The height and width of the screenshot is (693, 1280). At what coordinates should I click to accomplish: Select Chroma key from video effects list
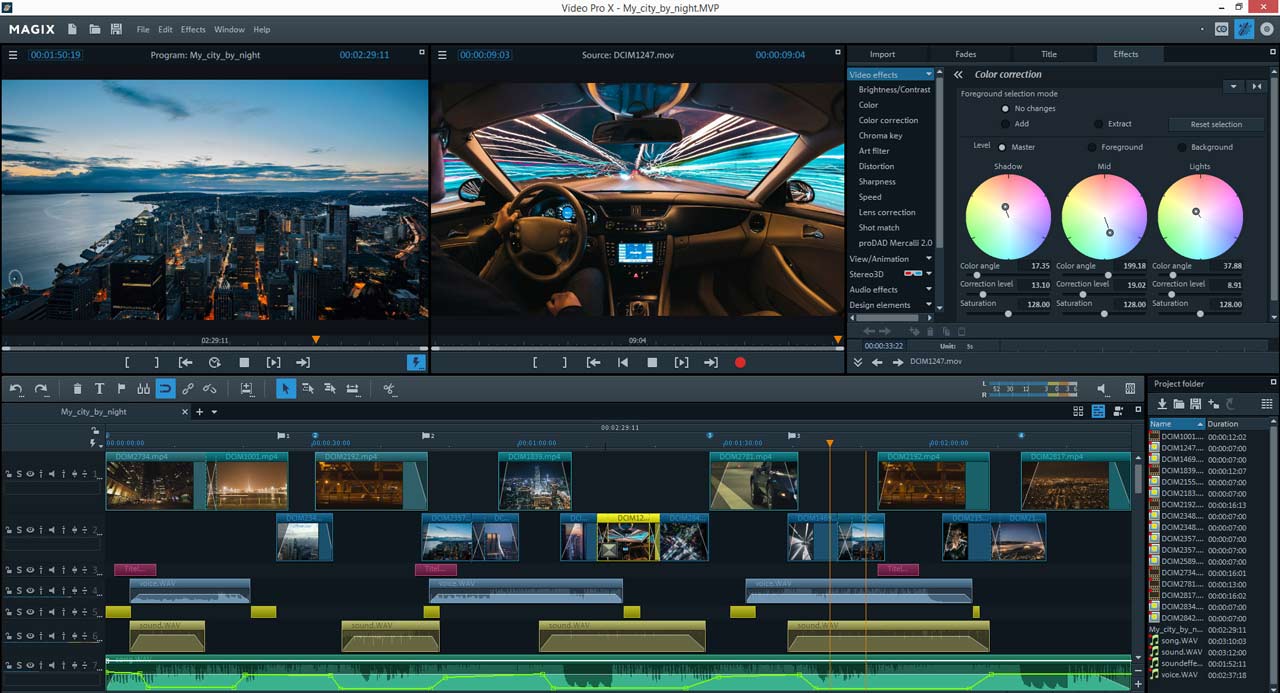click(x=880, y=136)
